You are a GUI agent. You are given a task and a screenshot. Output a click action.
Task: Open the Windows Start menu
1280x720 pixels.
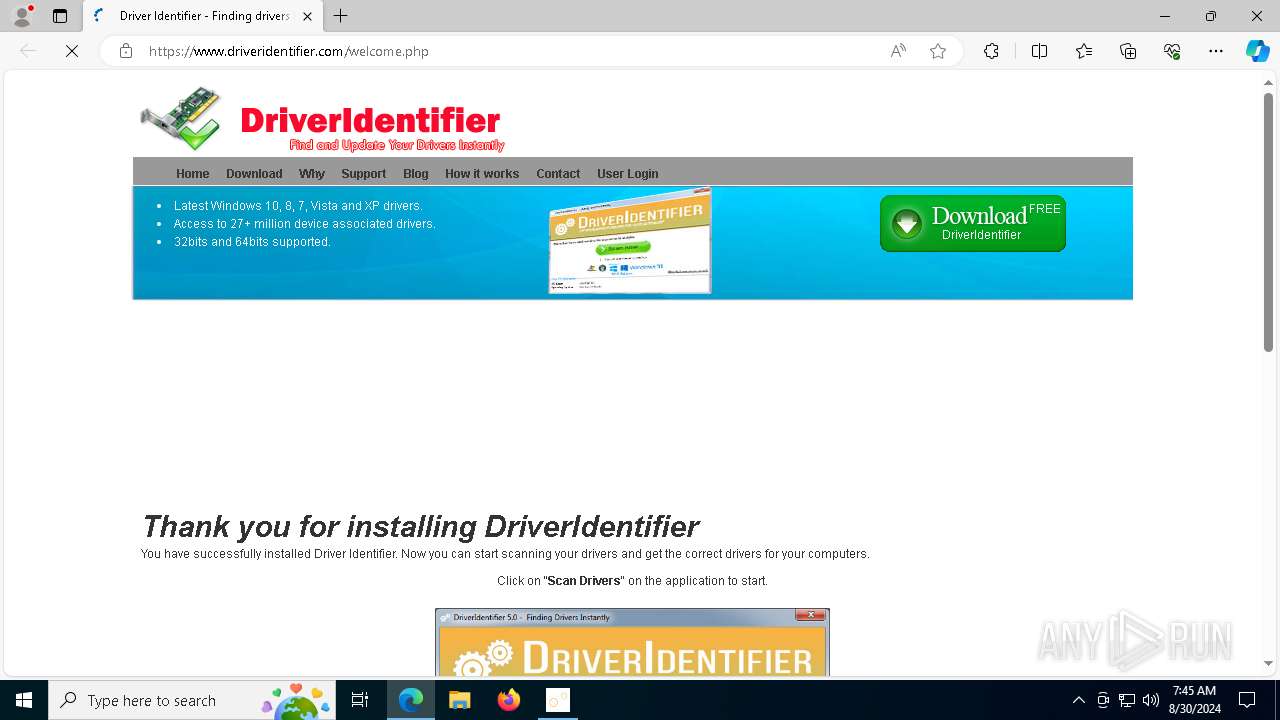click(x=24, y=700)
